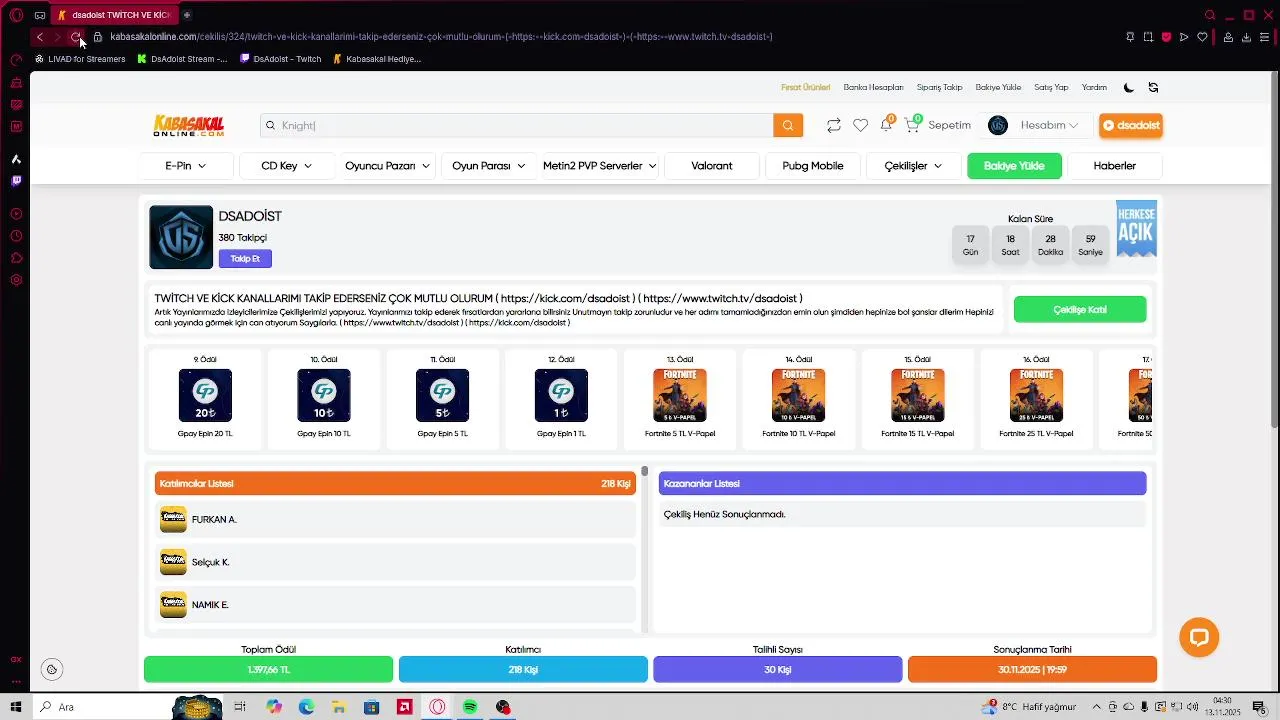Click the Opera GX logo menu
This screenshot has height=720, width=1280.
point(16,15)
